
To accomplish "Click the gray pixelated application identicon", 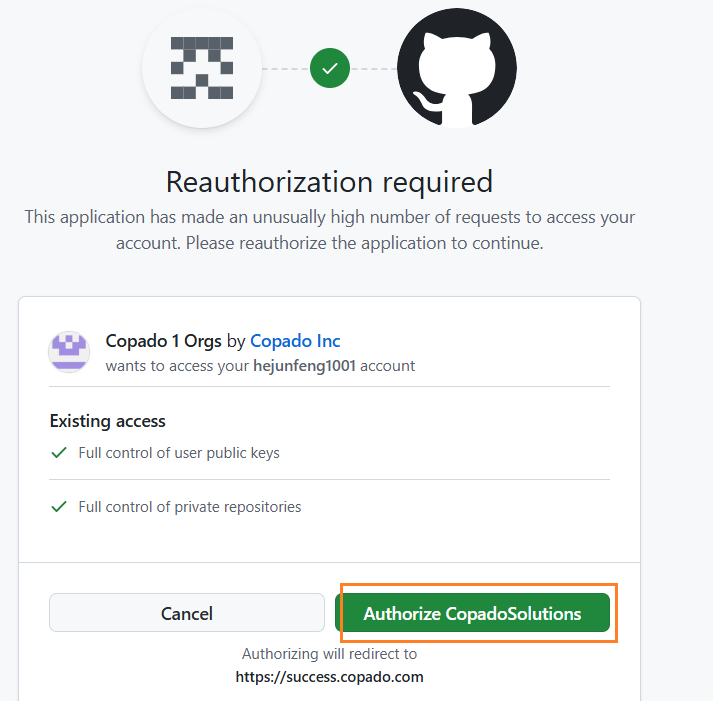I will [202, 68].
